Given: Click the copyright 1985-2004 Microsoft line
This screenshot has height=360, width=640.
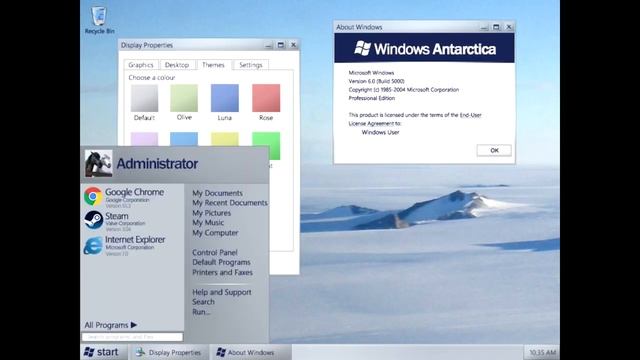Looking at the screenshot, I should pyautogui.click(x=404, y=90).
